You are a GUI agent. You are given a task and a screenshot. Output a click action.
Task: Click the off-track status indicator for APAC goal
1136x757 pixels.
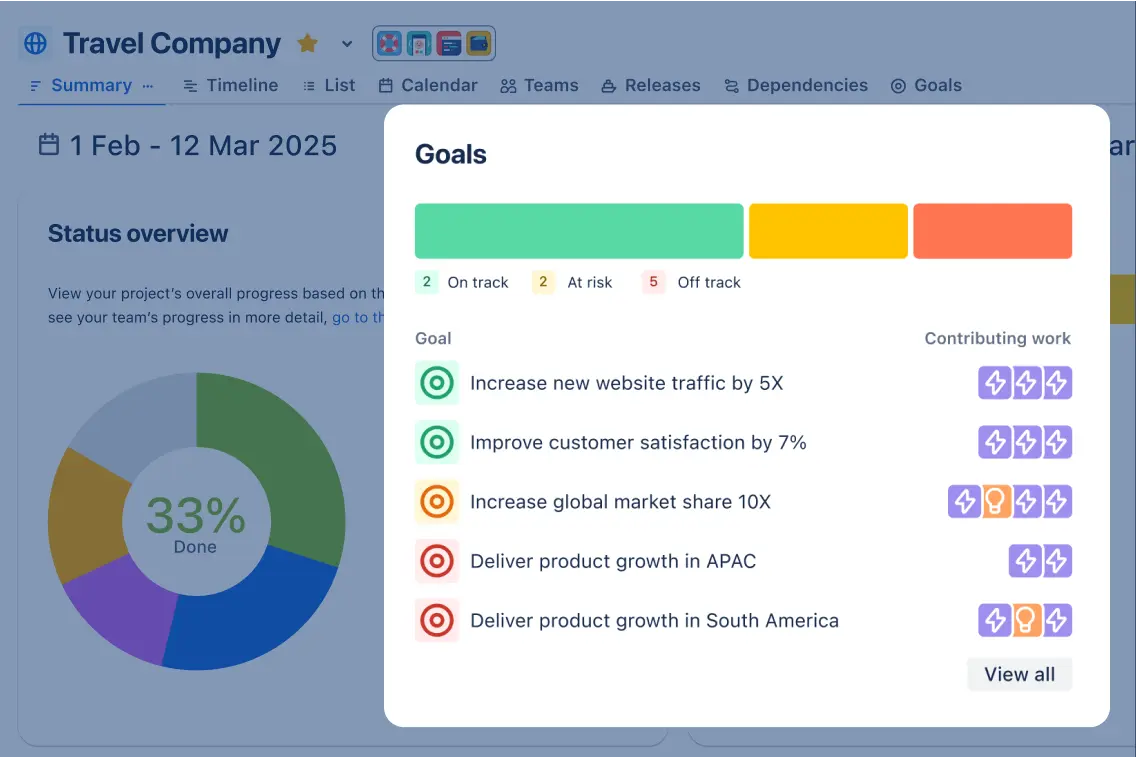coord(436,561)
